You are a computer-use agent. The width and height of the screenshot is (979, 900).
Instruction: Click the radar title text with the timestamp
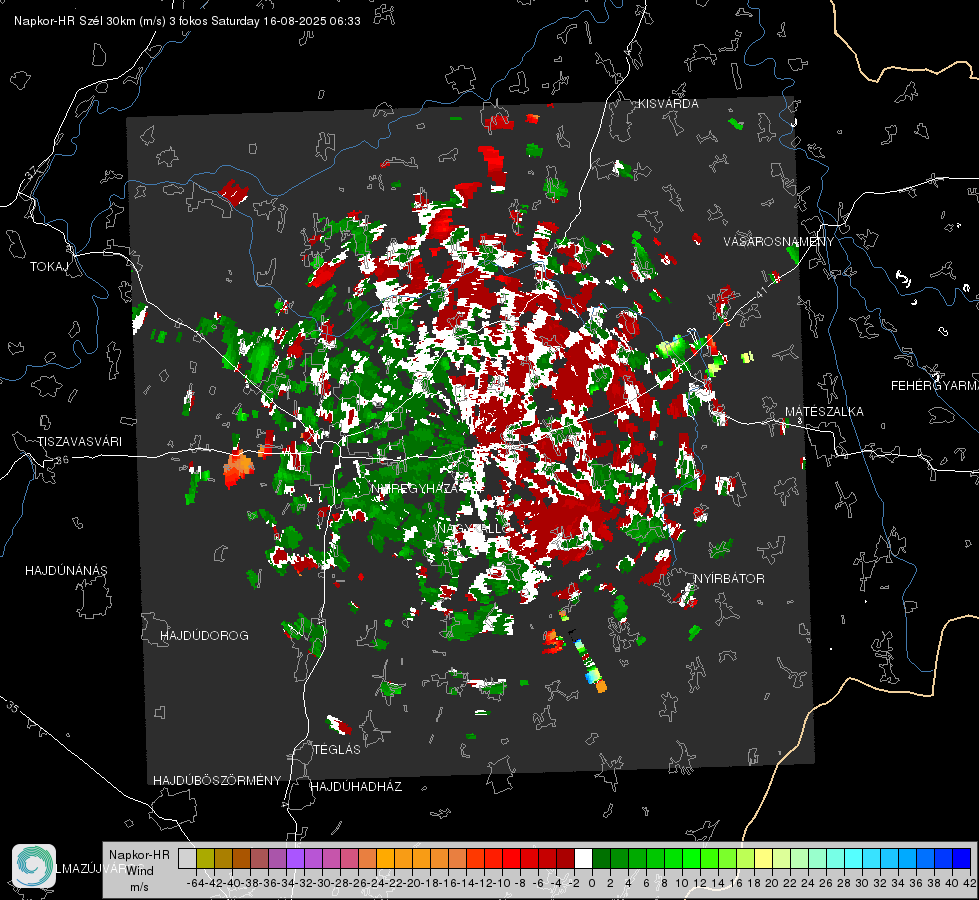pyautogui.click(x=187, y=21)
